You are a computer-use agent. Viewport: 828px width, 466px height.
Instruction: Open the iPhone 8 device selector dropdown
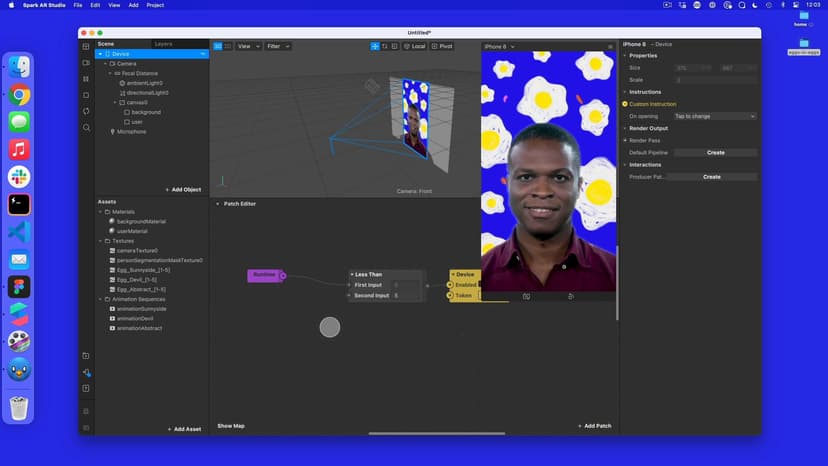pyautogui.click(x=499, y=46)
